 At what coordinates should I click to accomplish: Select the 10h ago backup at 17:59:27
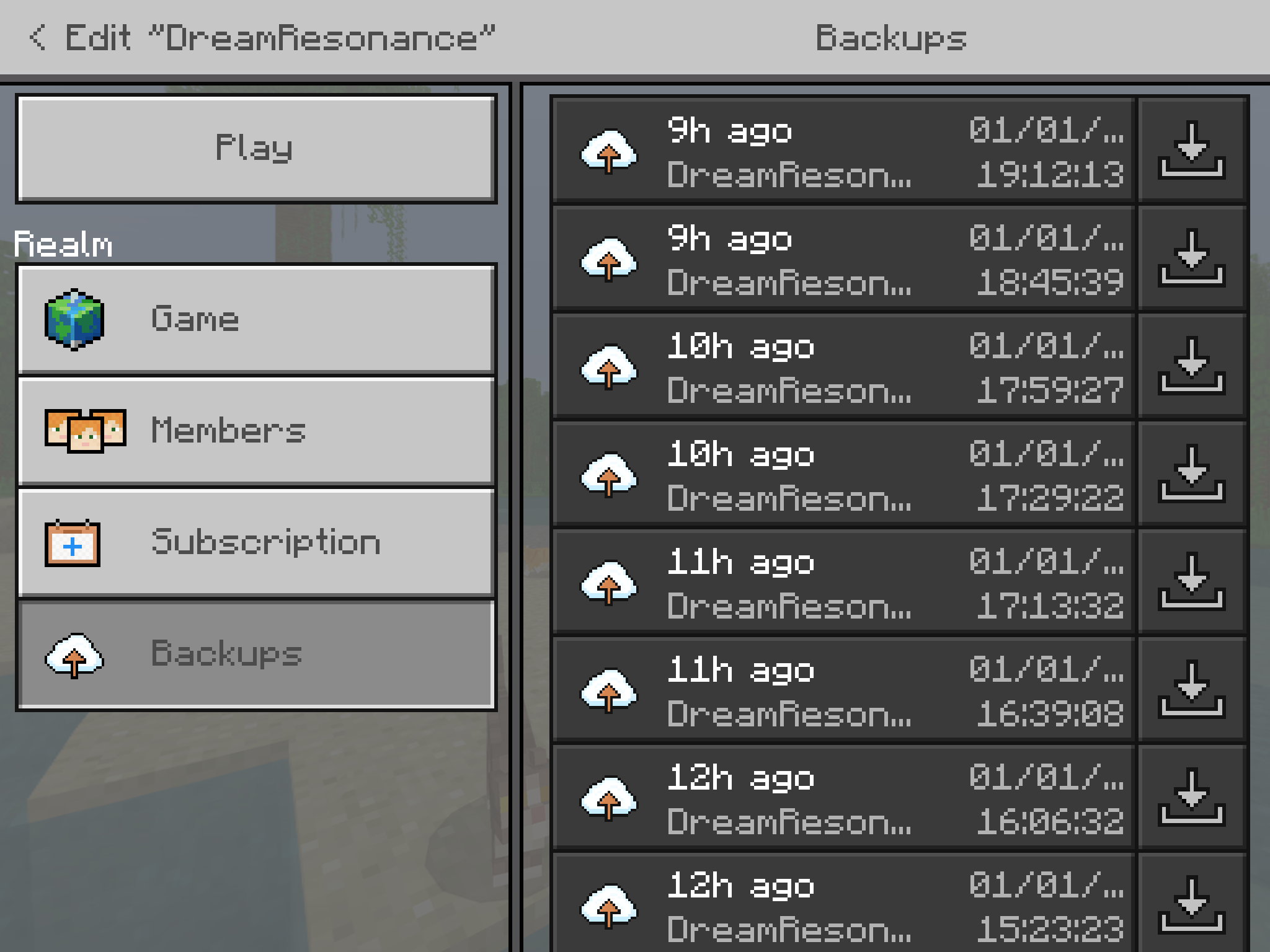(x=843, y=366)
